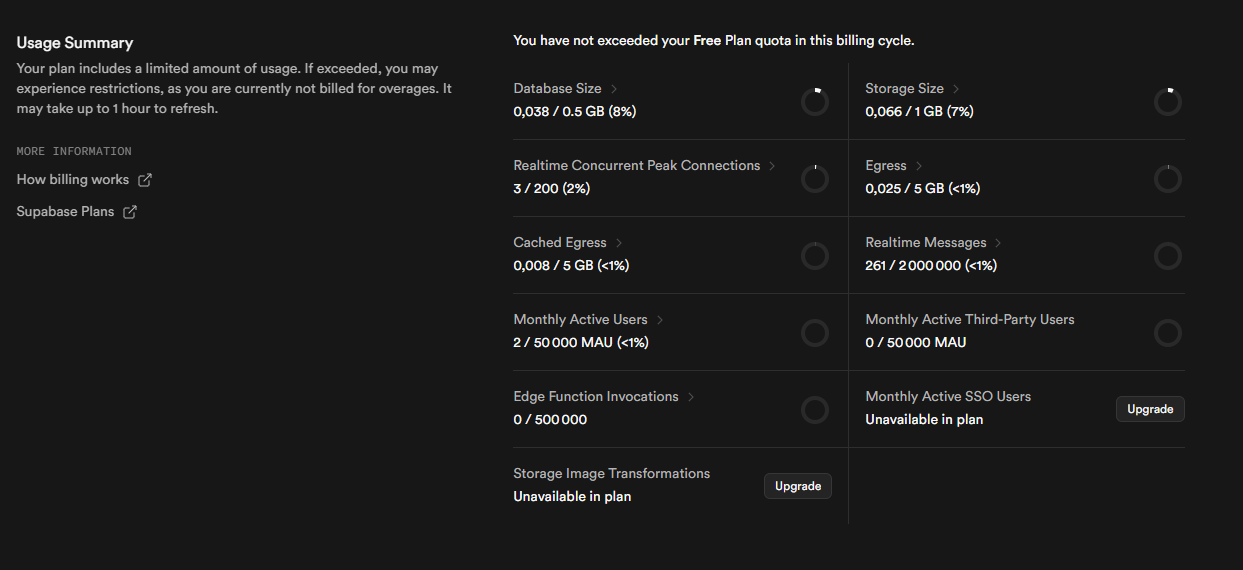The width and height of the screenshot is (1243, 570).
Task: Open chevron beside Realtime Messages
Action: [x=999, y=243]
